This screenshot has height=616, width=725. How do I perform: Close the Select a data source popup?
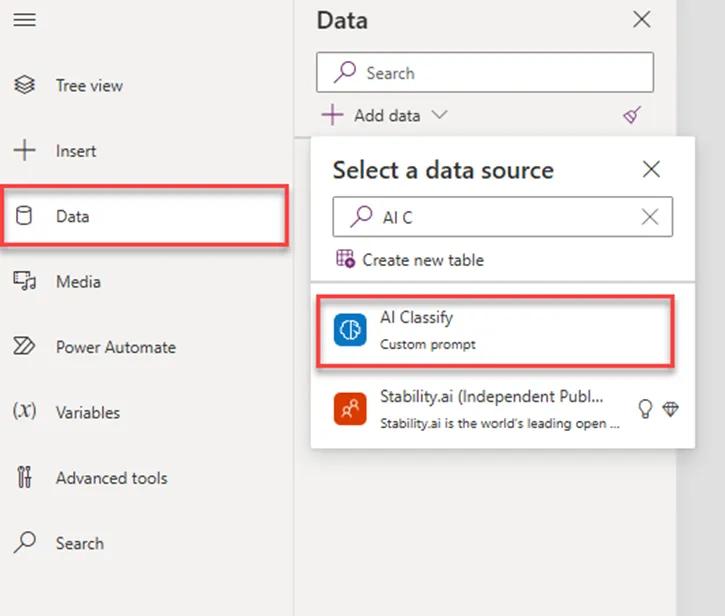[651, 169]
